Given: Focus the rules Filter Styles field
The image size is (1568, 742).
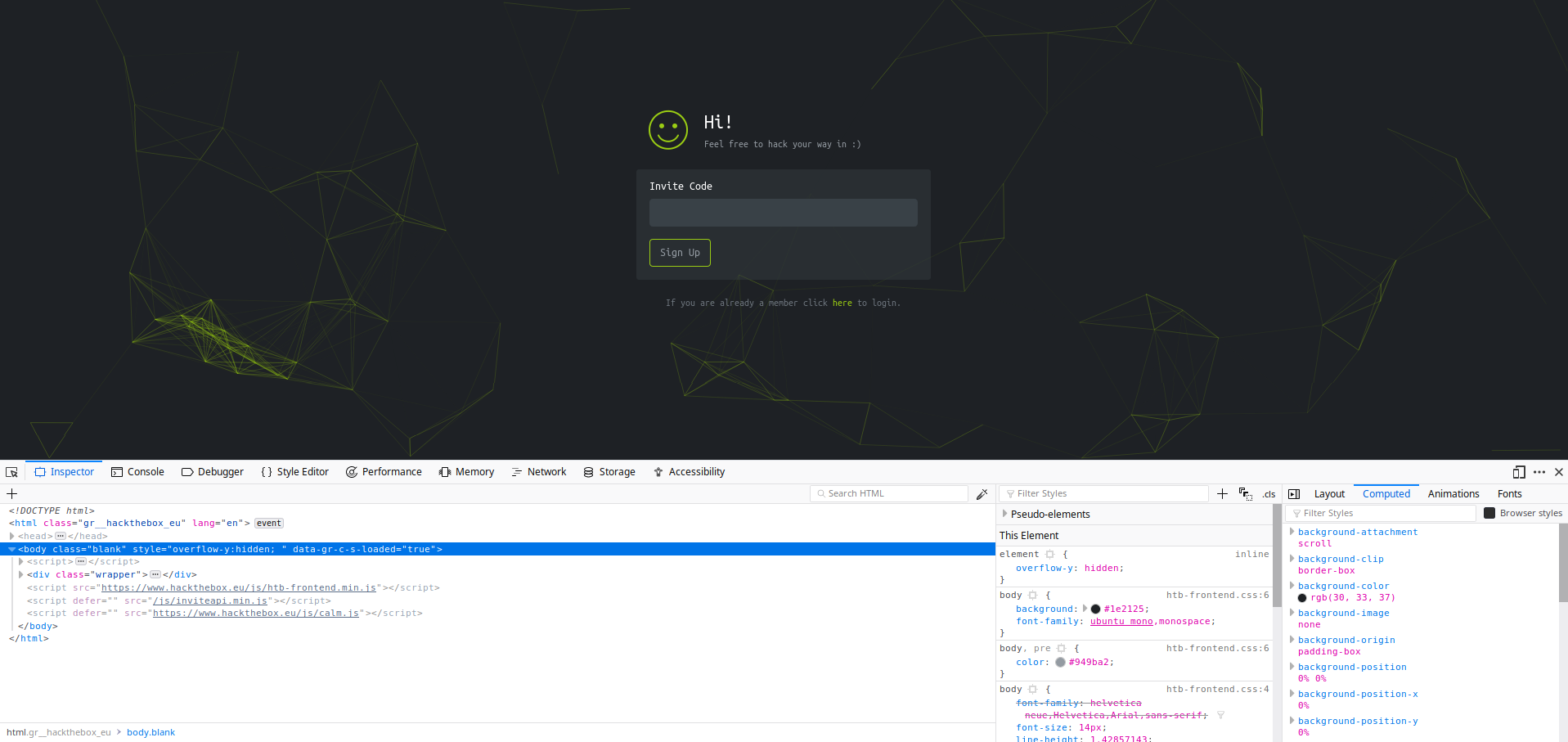Looking at the screenshot, I should 1103,493.
